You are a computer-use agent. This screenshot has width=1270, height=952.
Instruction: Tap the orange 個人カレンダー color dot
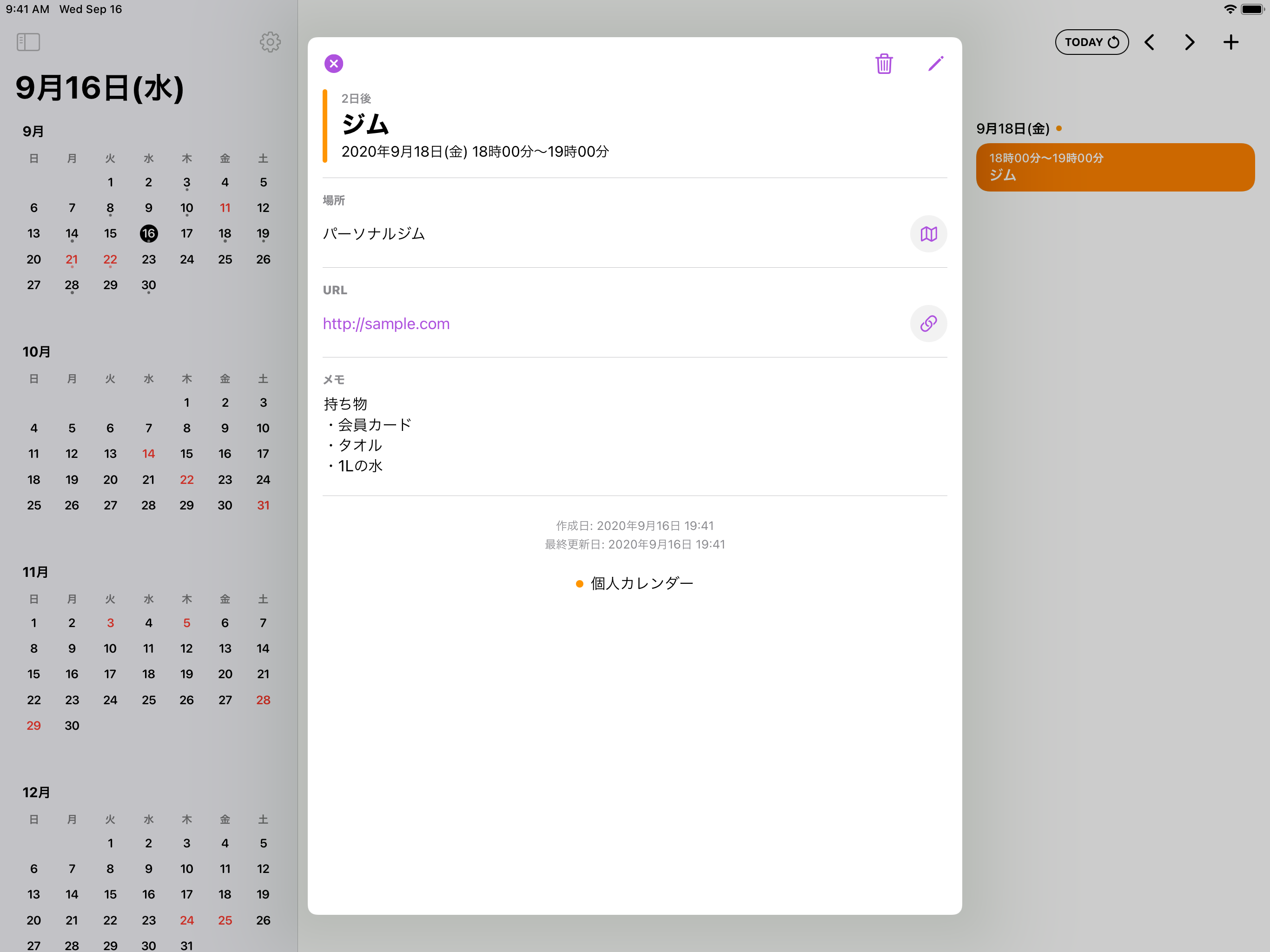point(579,583)
